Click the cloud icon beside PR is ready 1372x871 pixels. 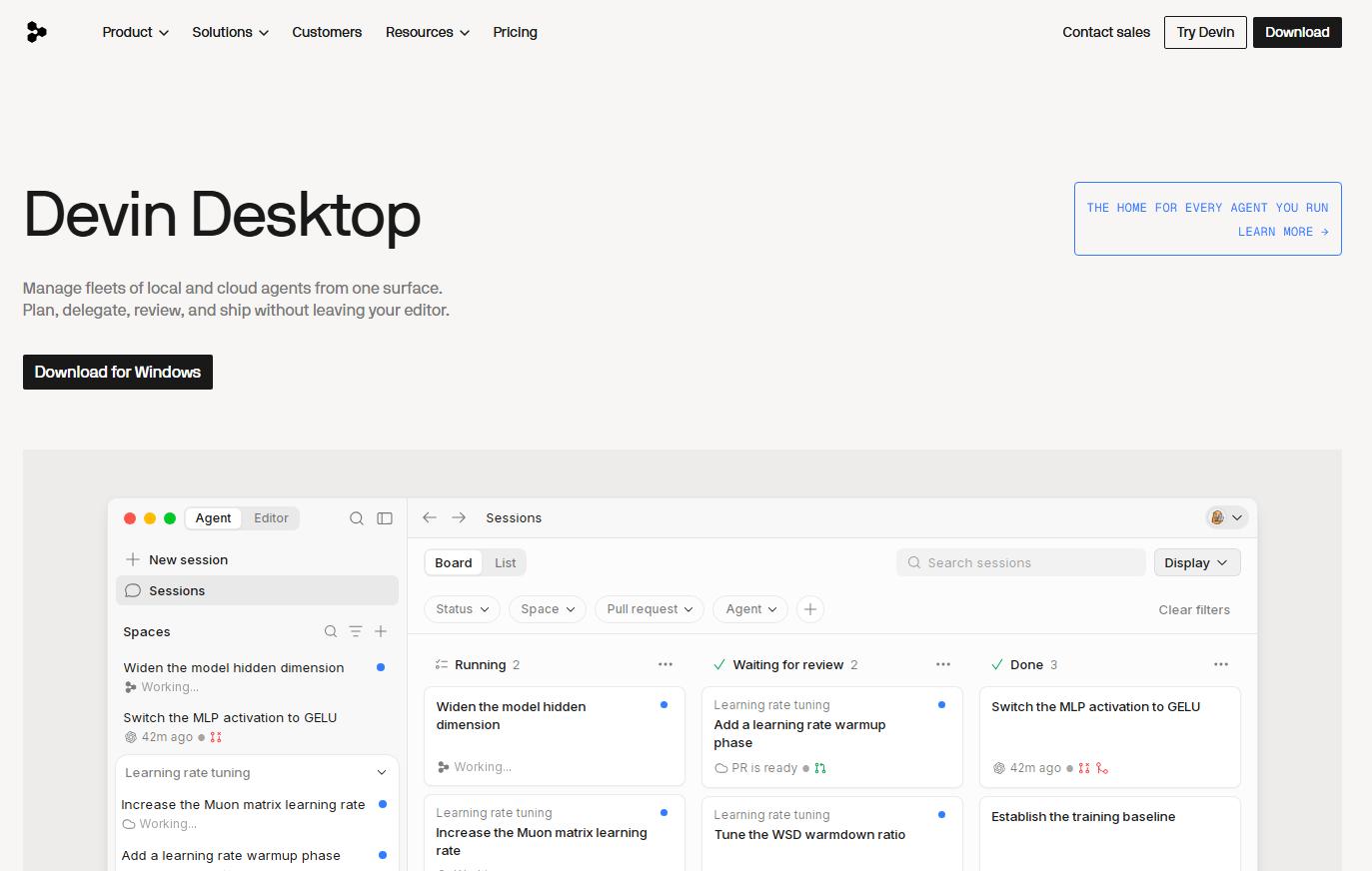click(x=721, y=768)
